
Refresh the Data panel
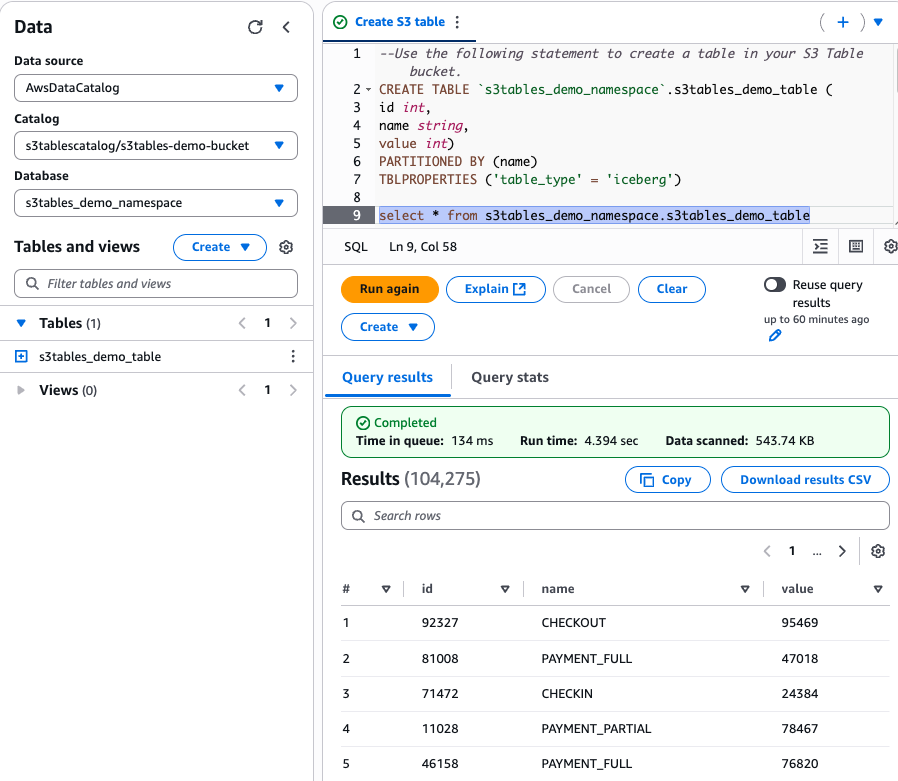pyautogui.click(x=255, y=27)
